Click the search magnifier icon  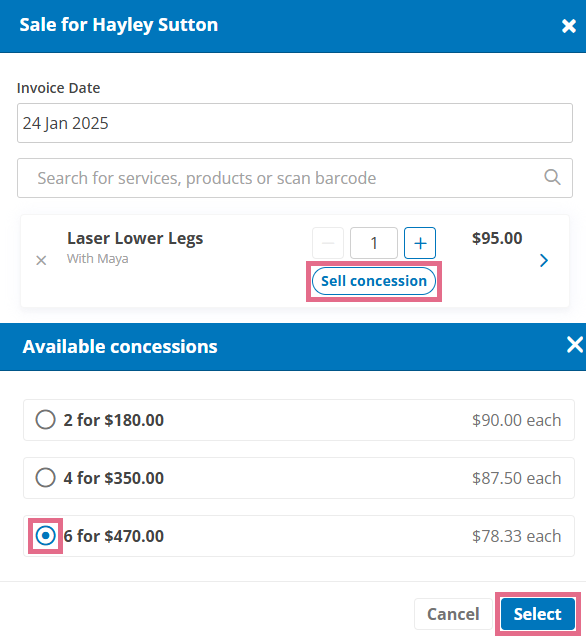(x=552, y=177)
